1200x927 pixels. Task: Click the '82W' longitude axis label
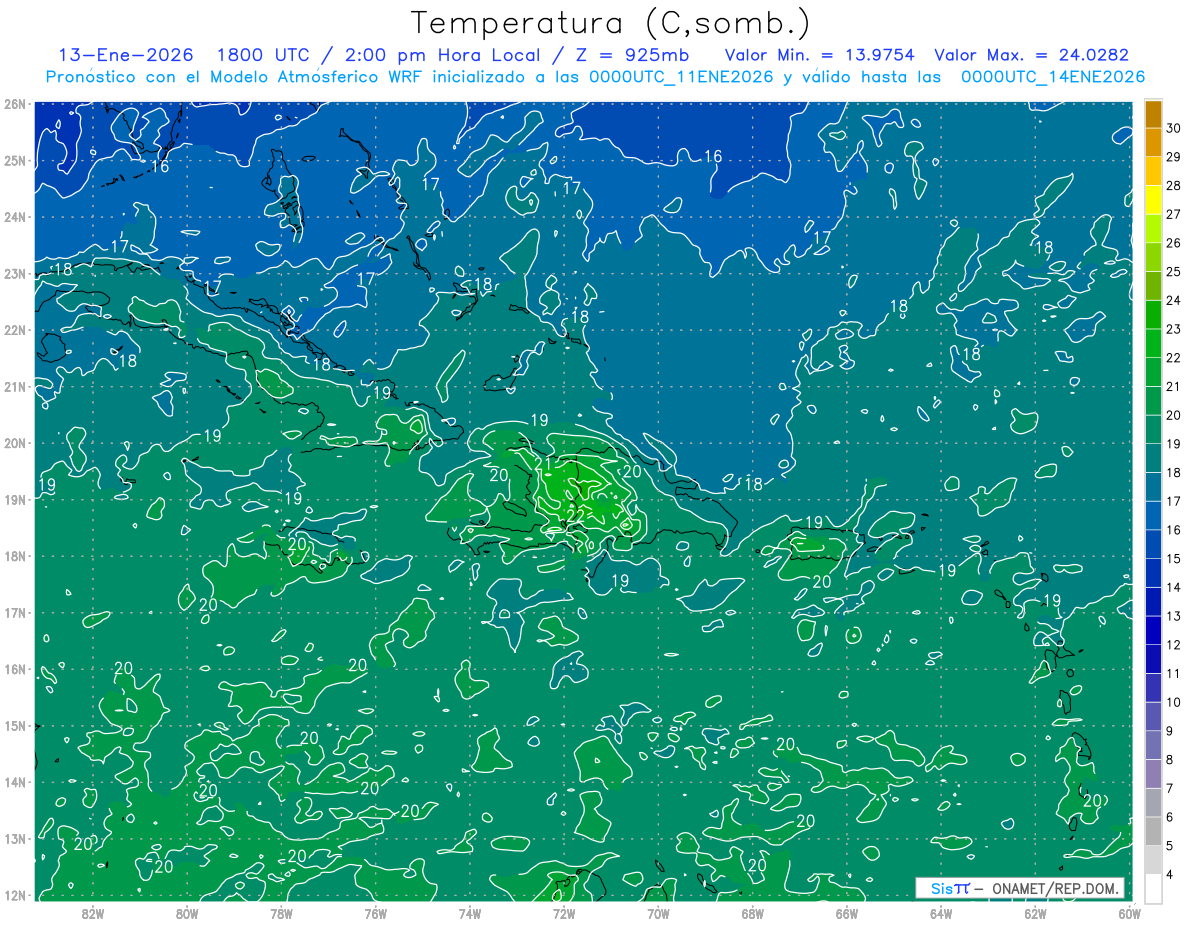point(93,912)
